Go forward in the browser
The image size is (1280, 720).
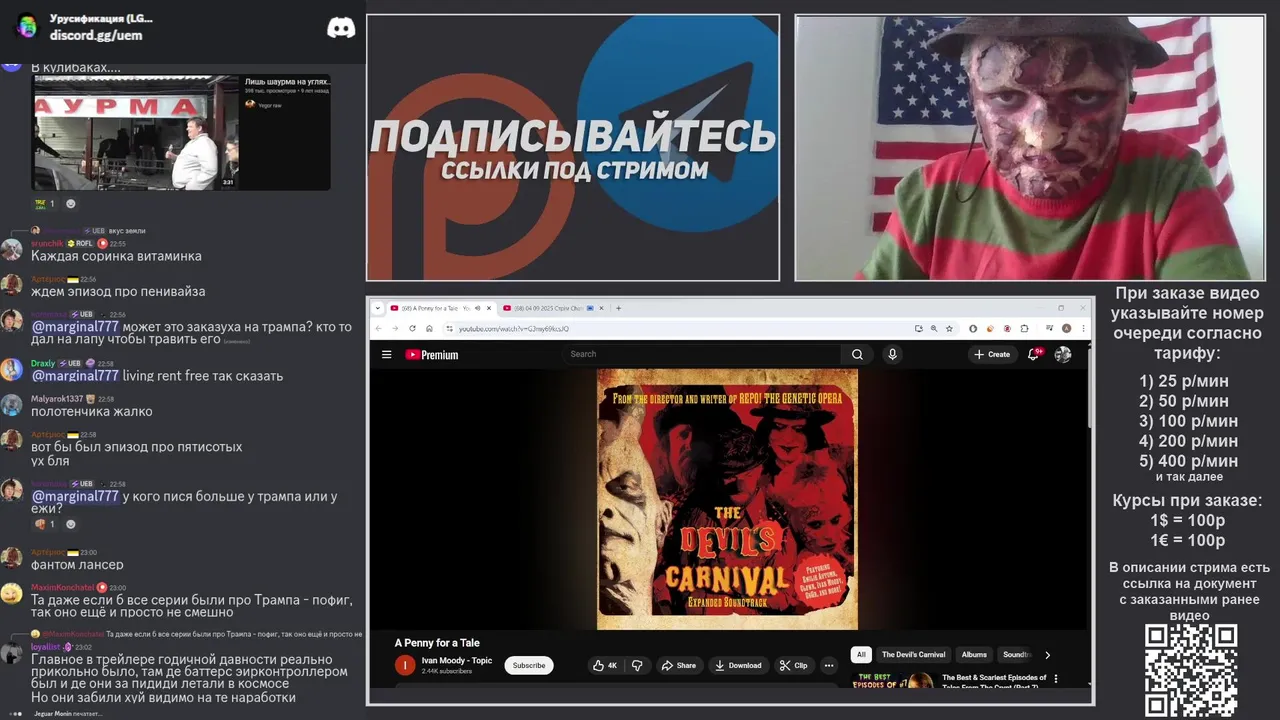point(396,328)
